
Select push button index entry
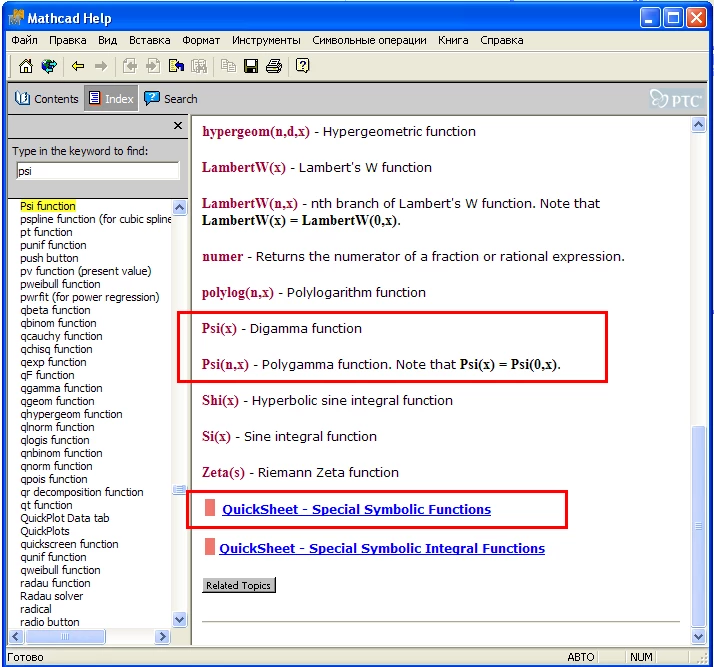(49, 258)
